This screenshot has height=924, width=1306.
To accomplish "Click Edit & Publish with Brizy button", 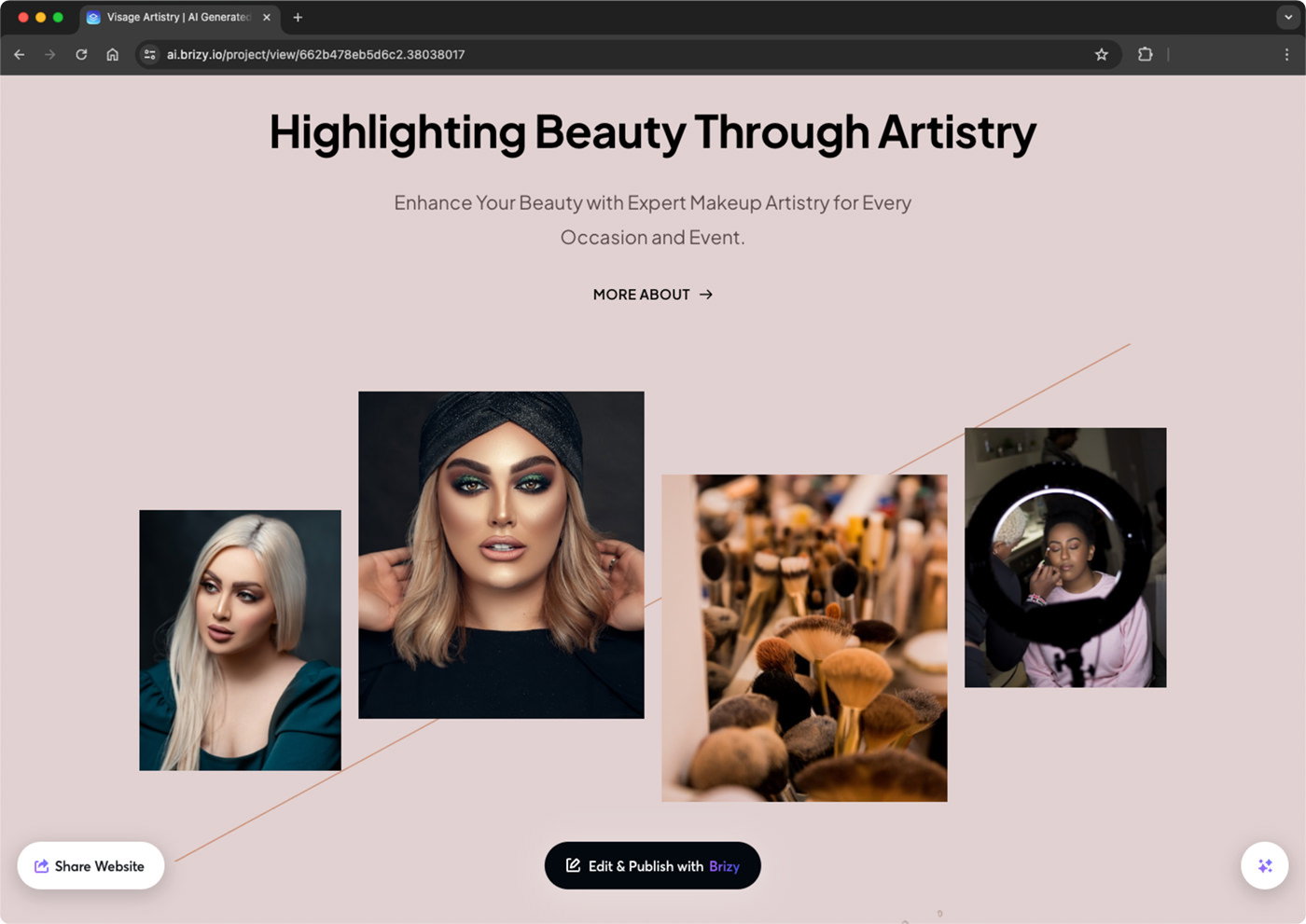I will pyautogui.click(x=652, y=865).
